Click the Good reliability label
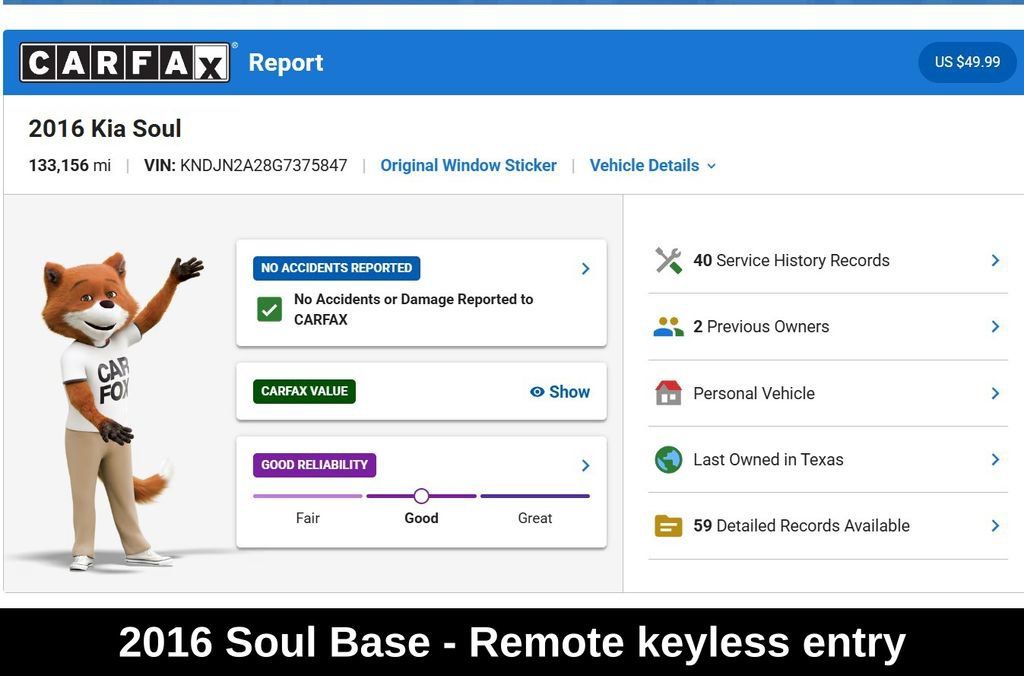 (x=421, y=518)
